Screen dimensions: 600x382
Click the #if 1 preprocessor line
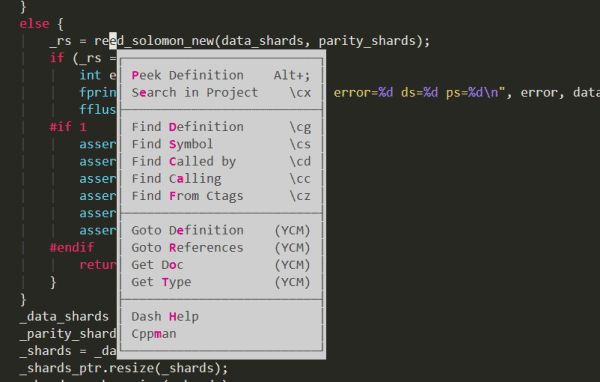[x=68, y=127]
